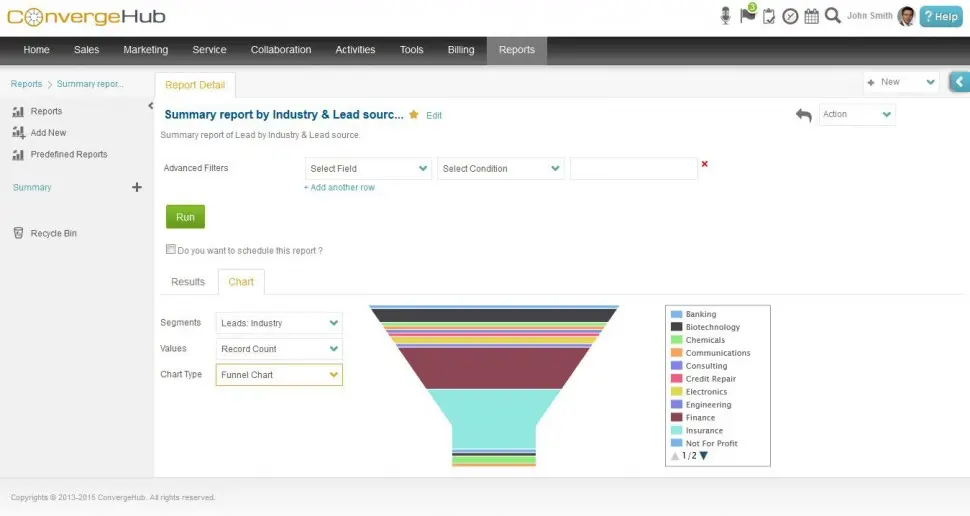Expand the right panel blue arrow
This screenshot has height=516, width=970.
pos(959,82)
